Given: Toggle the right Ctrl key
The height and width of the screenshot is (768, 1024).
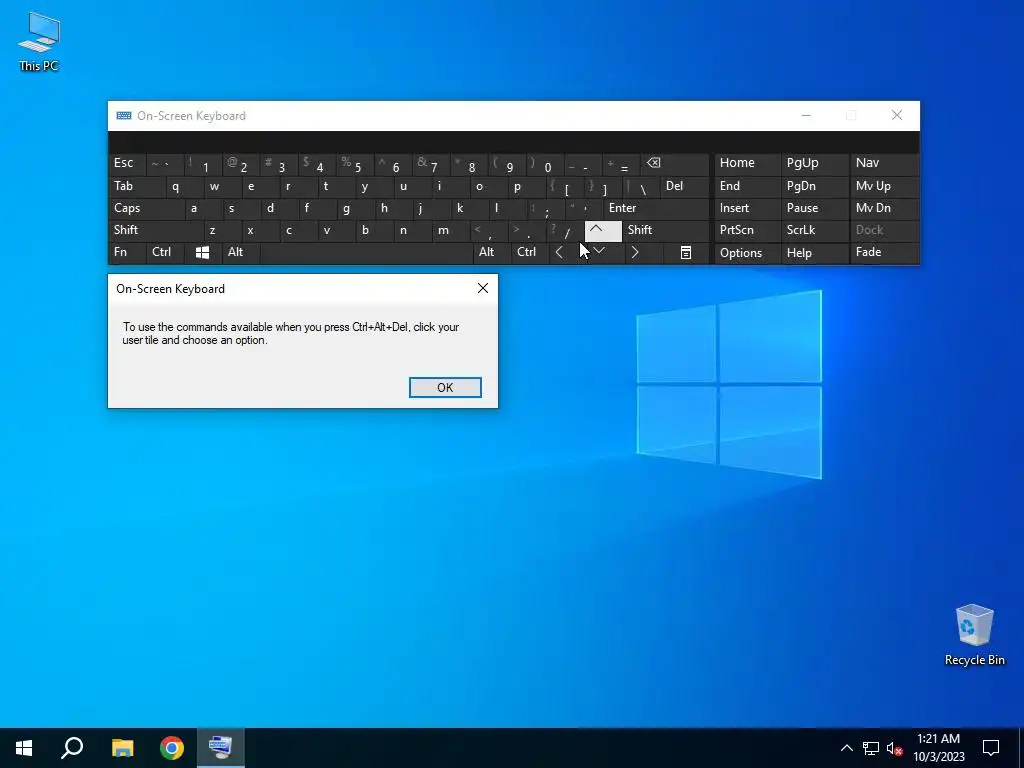Looking at the screenshot, I should [x=530, y=252].
